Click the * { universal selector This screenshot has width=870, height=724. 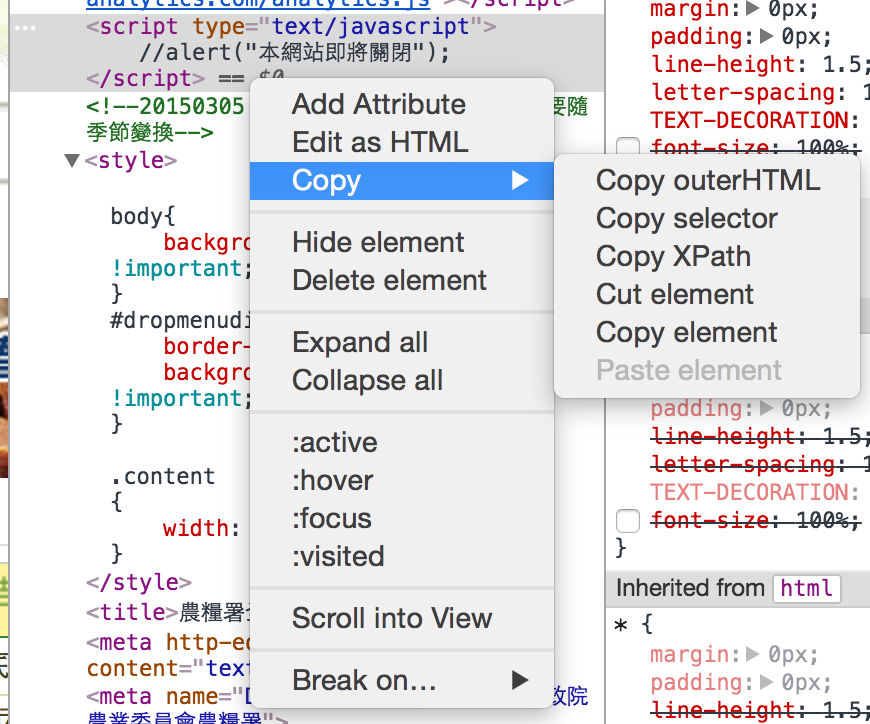pos(634,625)
